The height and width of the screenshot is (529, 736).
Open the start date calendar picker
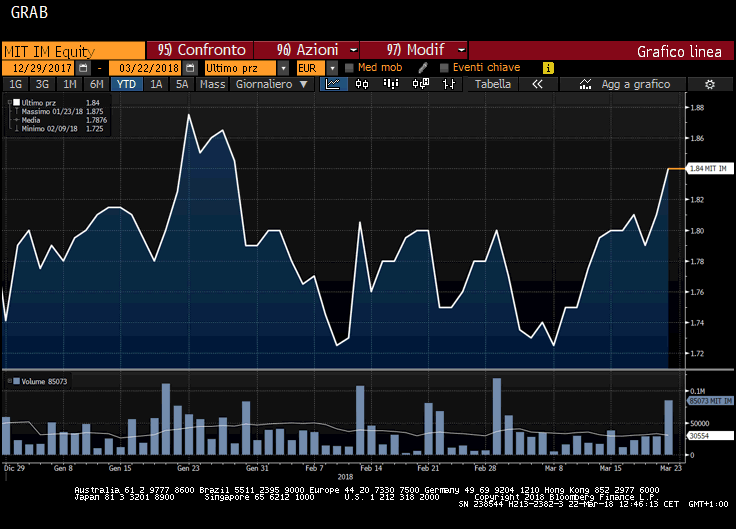[x=83, y=67]
